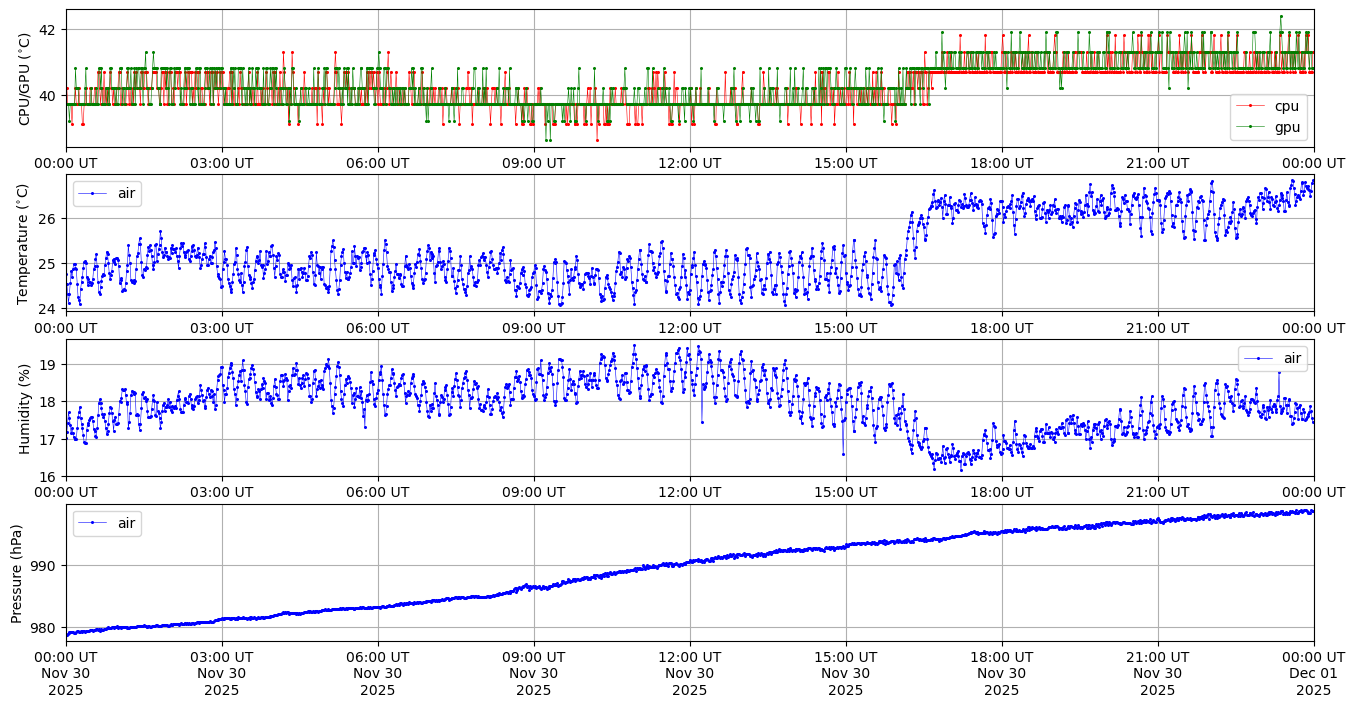Click 09:00 UT tick below humidity chart
The height and width of the screenshot is (707, 1355).
pyautogui.click(x=533, y=492)
